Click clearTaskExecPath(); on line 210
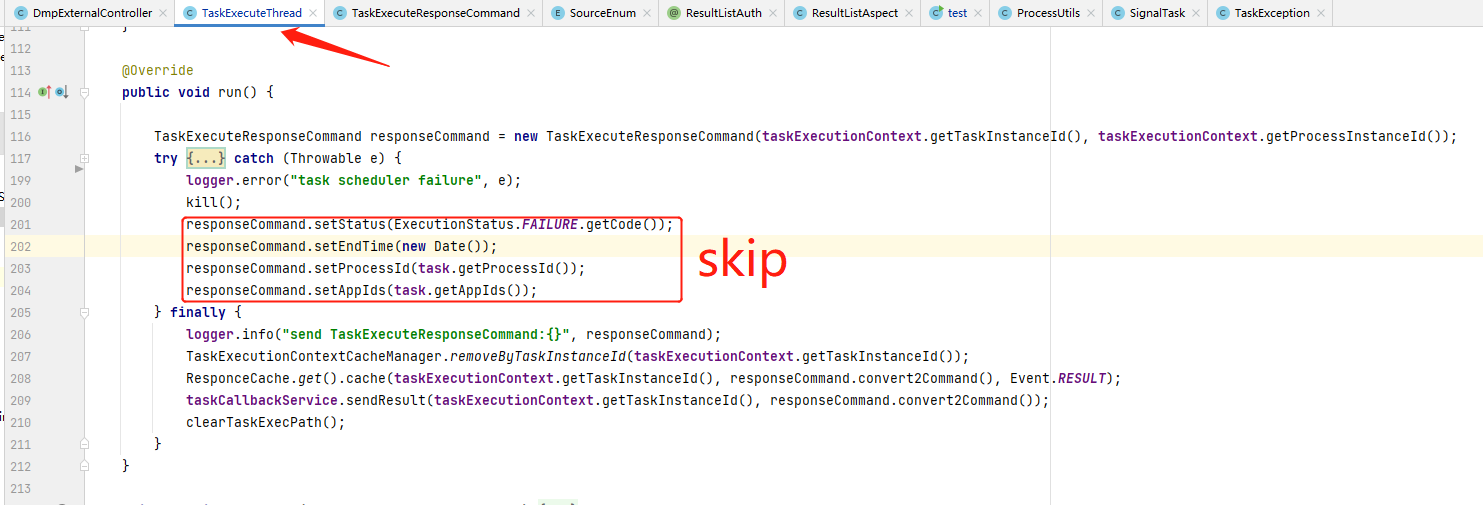This screenshot has height=505, width=1483. point(266,422)
